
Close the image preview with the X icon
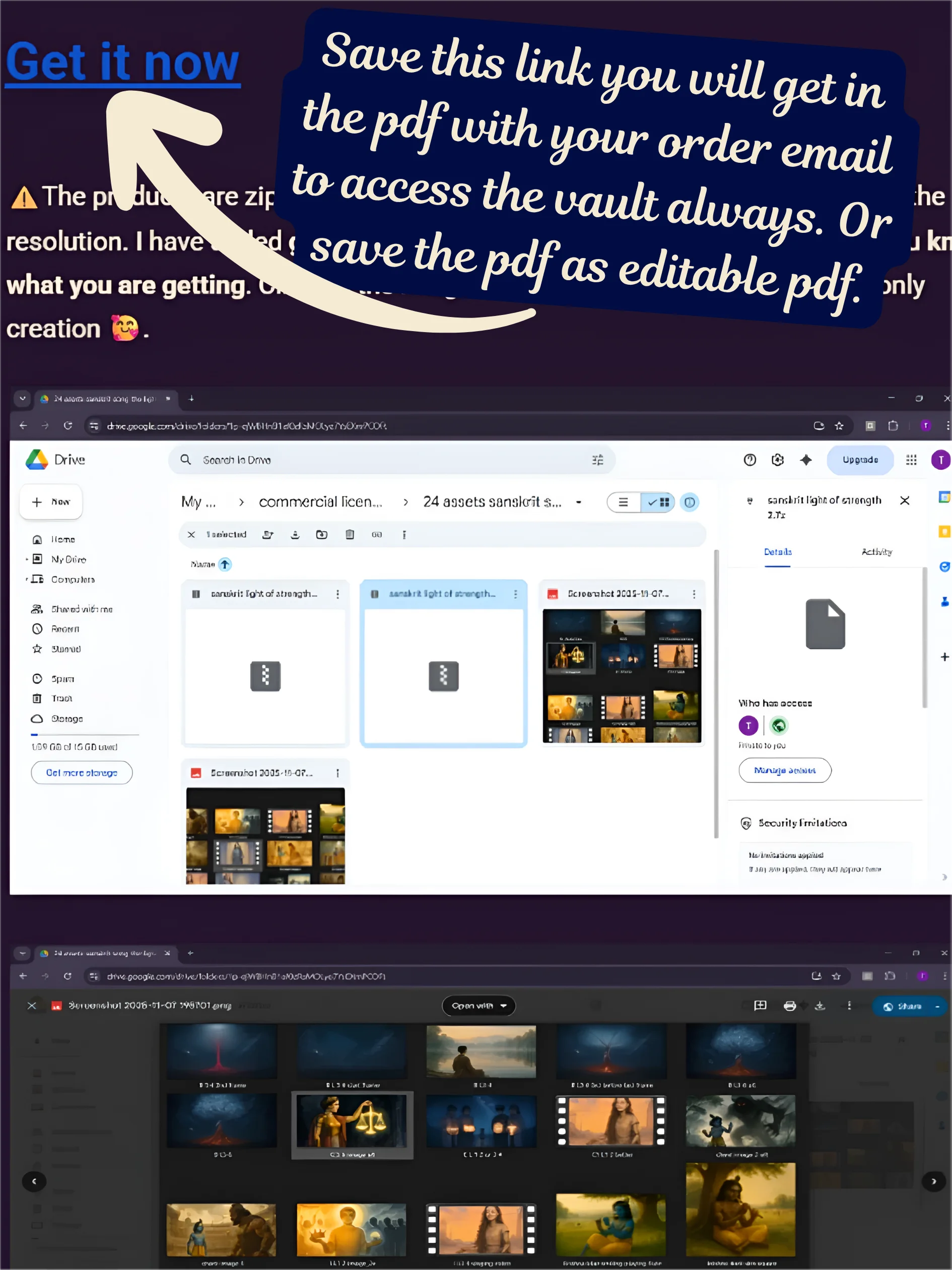click(x=32, y=1005)
